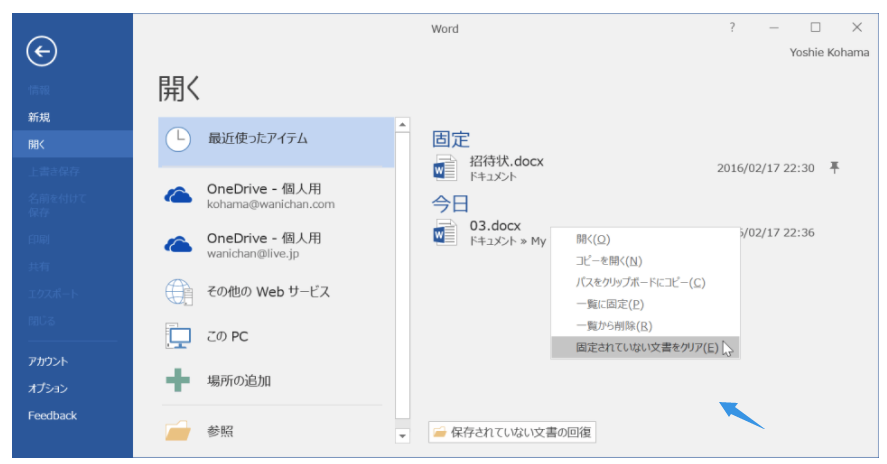
Task: Choose 一覧に固定(P) in the context menu
Action: (x=645, y=304)
